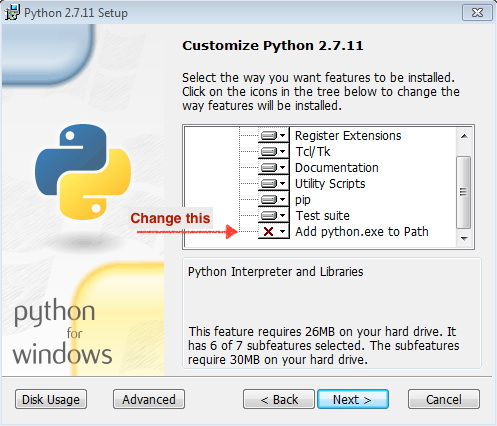Click the drive icon beside Test suite

pos(269,216)
